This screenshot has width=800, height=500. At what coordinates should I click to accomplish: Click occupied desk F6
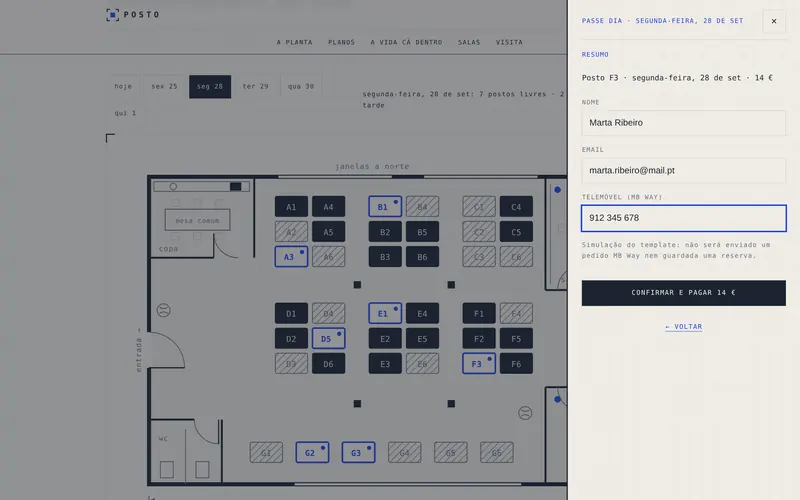[516, 364]
